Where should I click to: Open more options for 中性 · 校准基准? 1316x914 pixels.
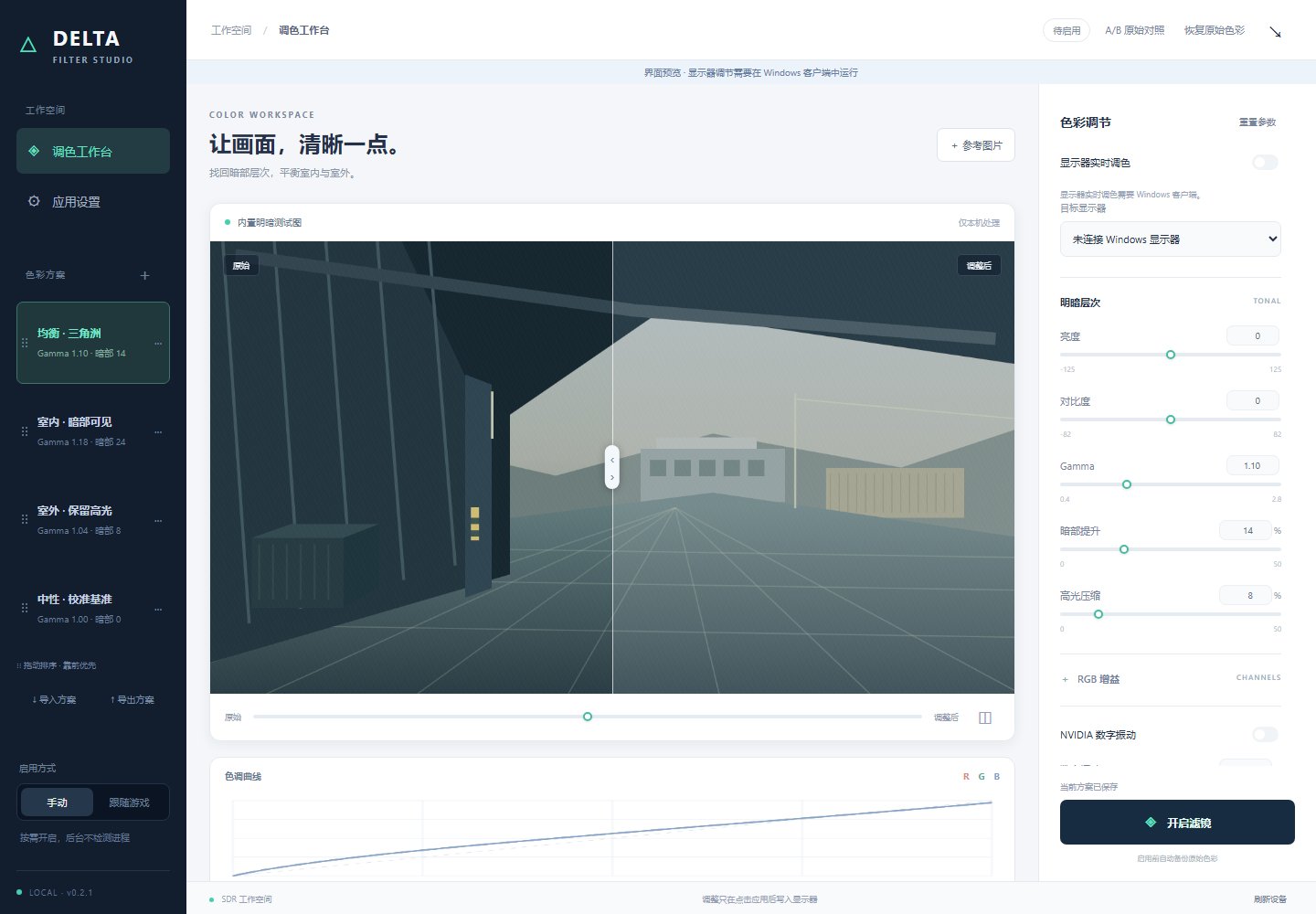(158, 609)
